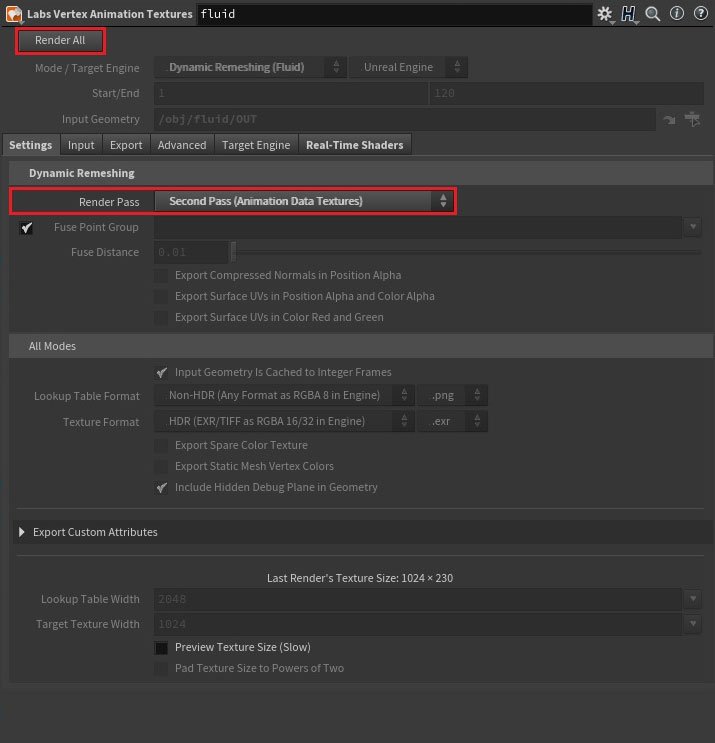The width and height of the screenshot is (715, 743).
Task: Open the parameter search magnifier
Action: click(653, 14)
